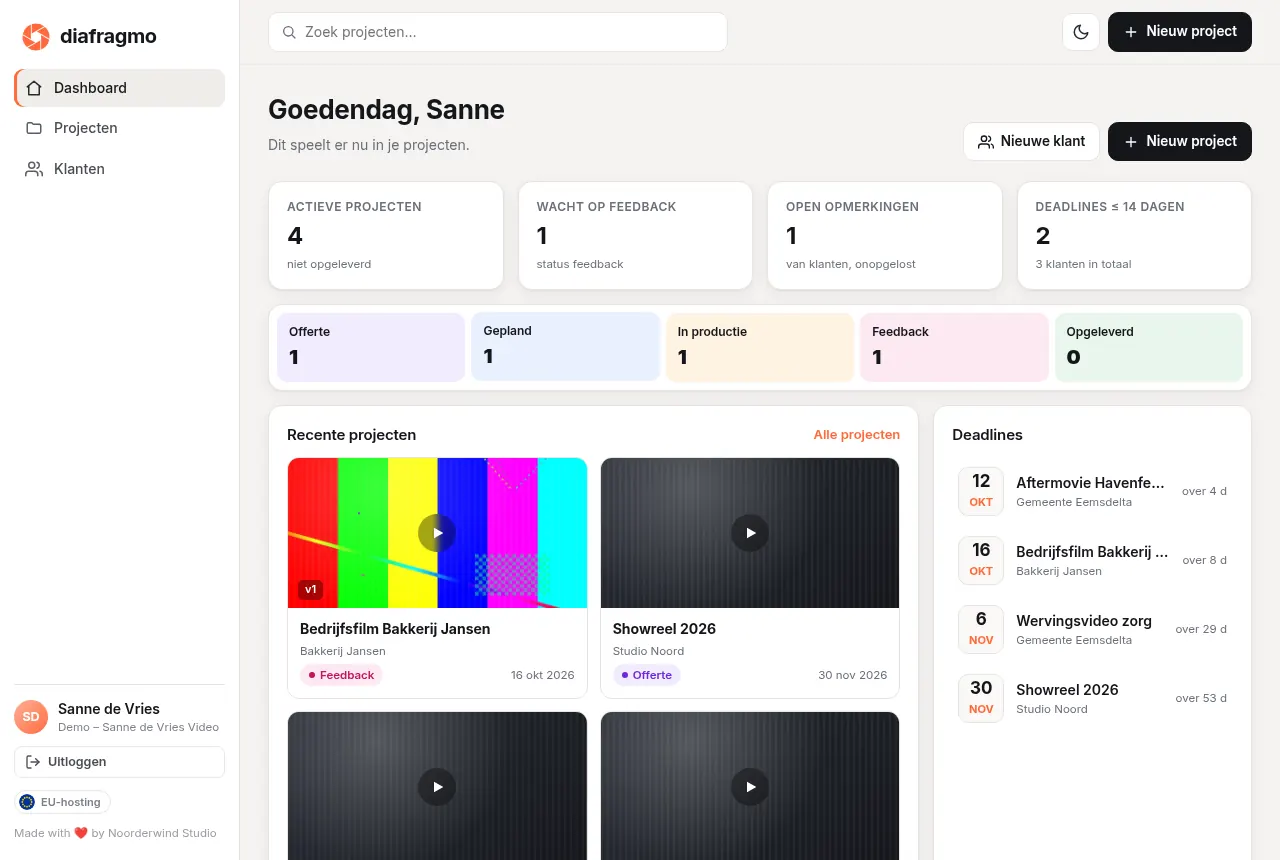The height and width of the screenshot is (860, 1280).
Task: Play the Bedrijfsfilm Bakkerij Jansen video
Action: (437, 533)
